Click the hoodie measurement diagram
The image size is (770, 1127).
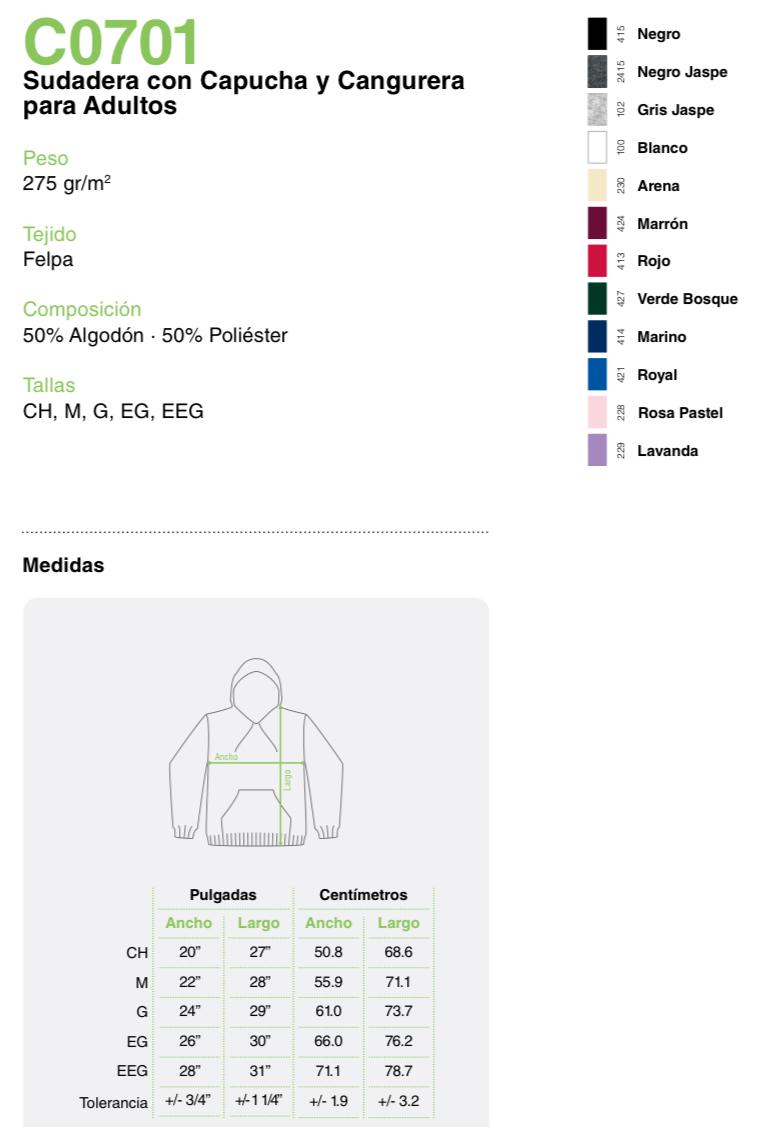[x=256, y=753]
